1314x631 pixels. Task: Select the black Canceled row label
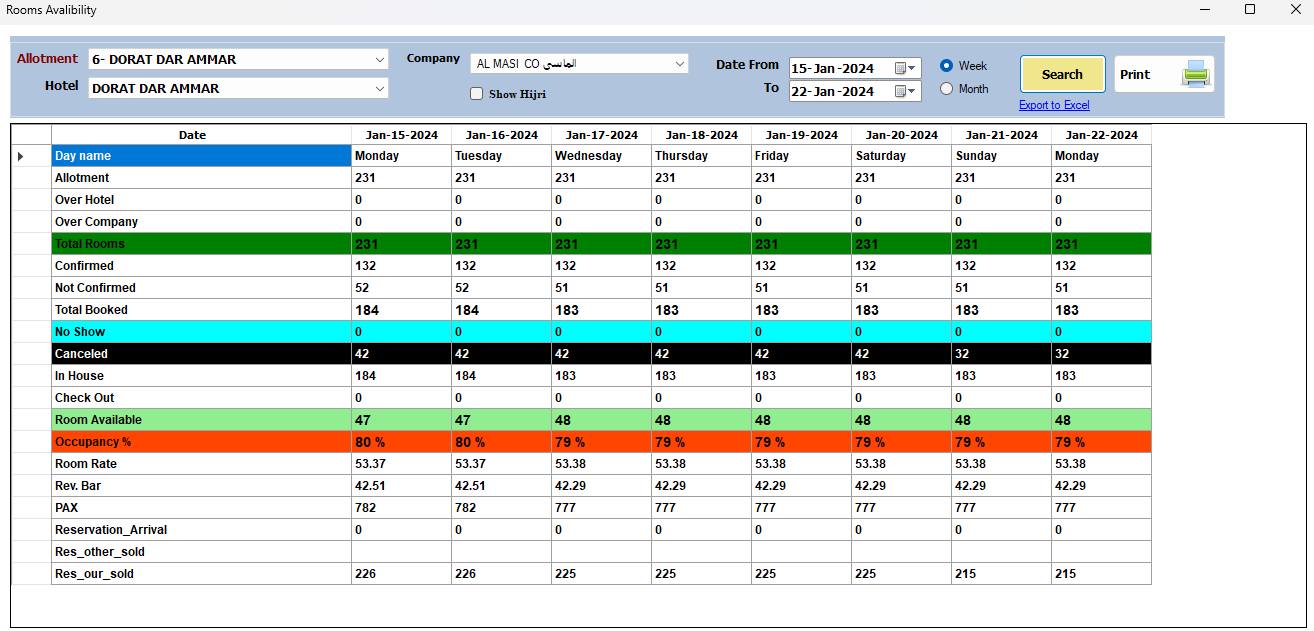201,354
